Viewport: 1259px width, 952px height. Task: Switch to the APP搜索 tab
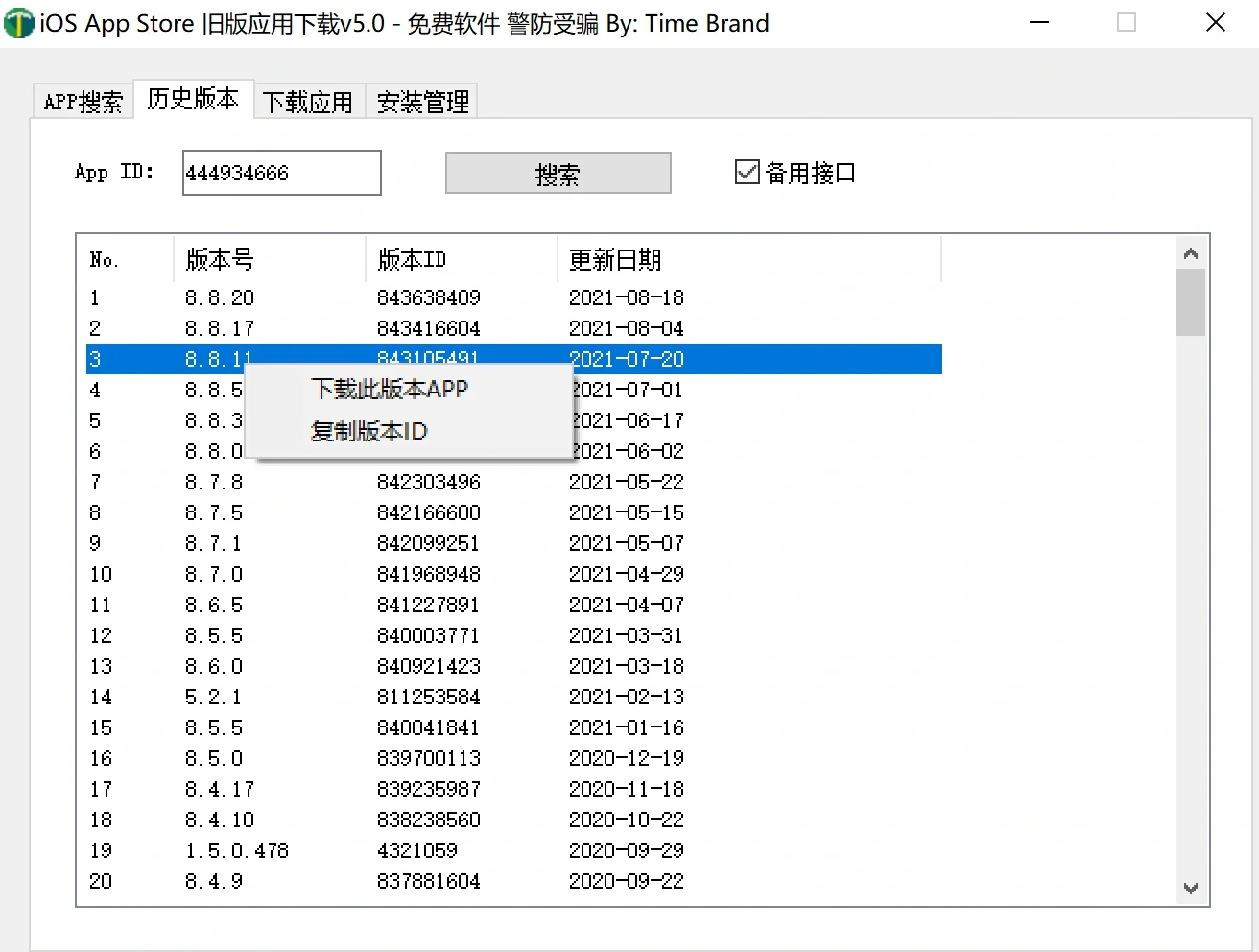coord(83,100)
